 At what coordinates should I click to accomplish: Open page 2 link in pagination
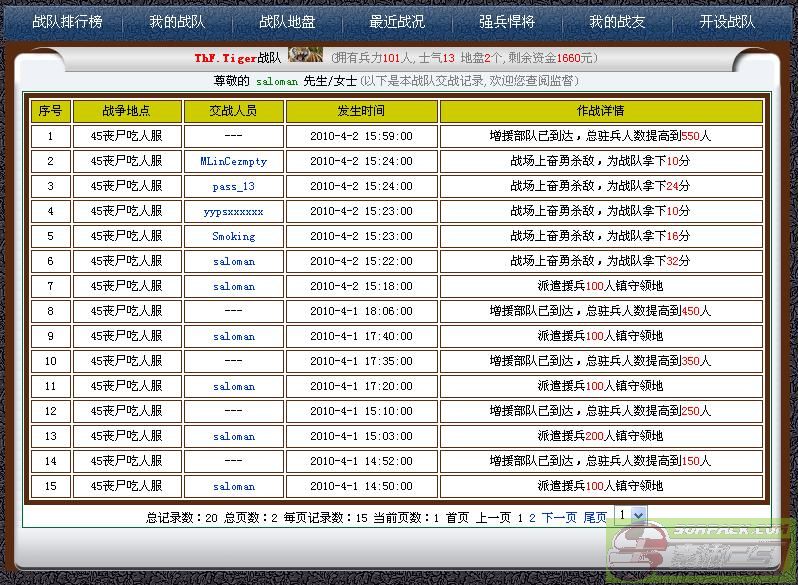532,517
